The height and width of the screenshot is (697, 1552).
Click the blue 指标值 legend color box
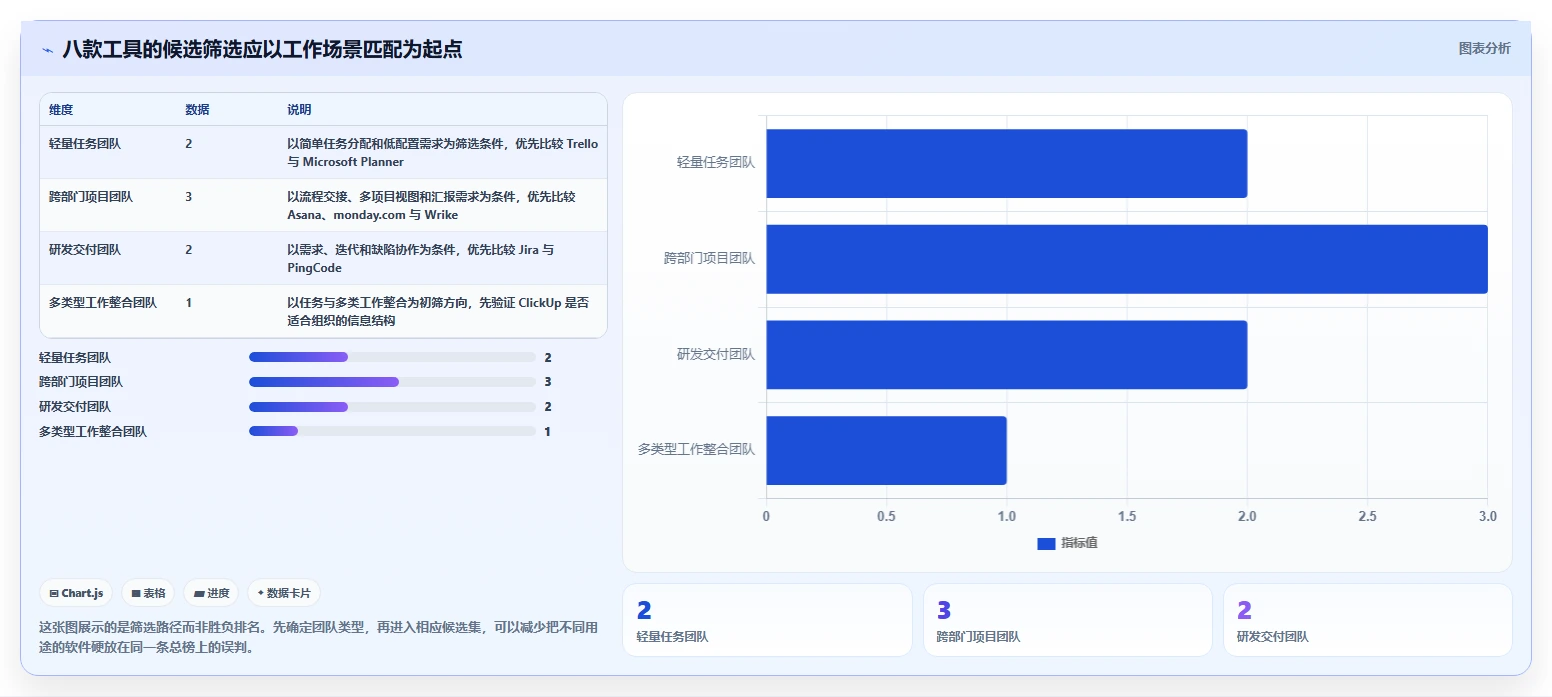pos(1046,543)
